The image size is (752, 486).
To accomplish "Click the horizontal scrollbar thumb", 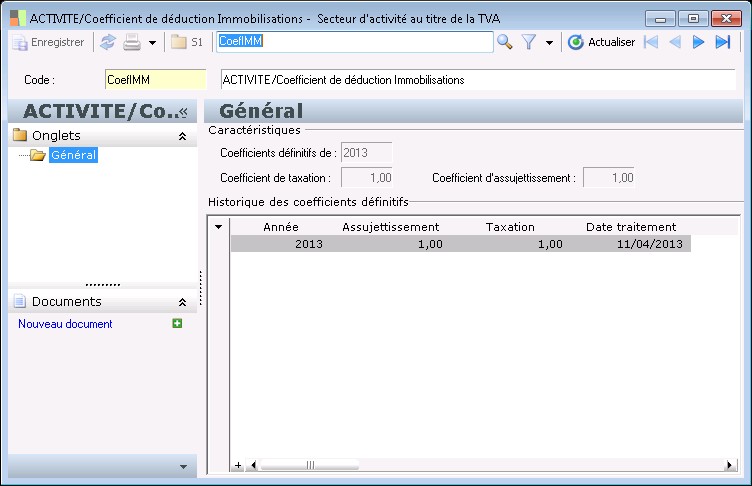I will pos(310,465).
